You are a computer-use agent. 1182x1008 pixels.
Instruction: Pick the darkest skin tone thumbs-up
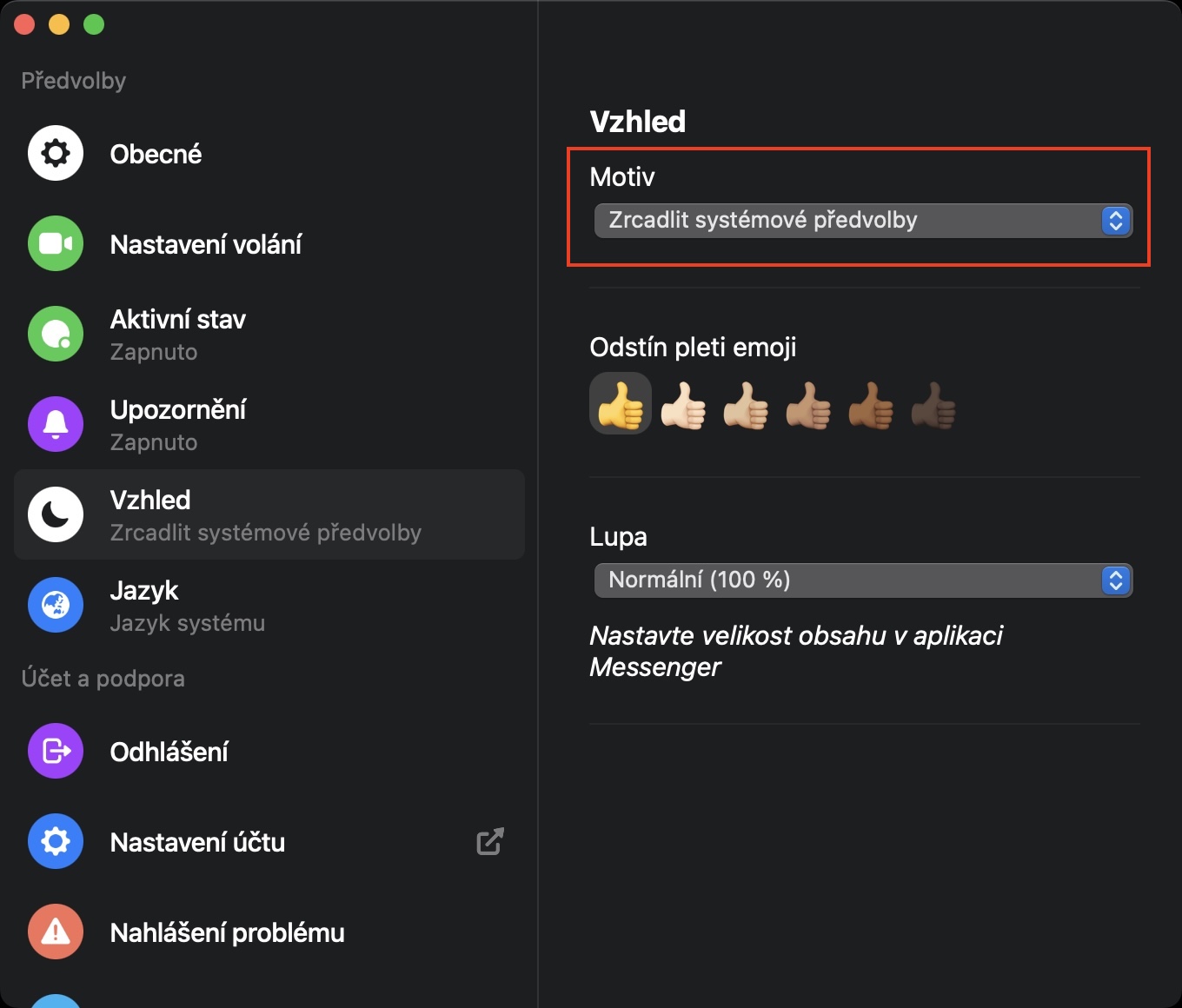[933, 406]
